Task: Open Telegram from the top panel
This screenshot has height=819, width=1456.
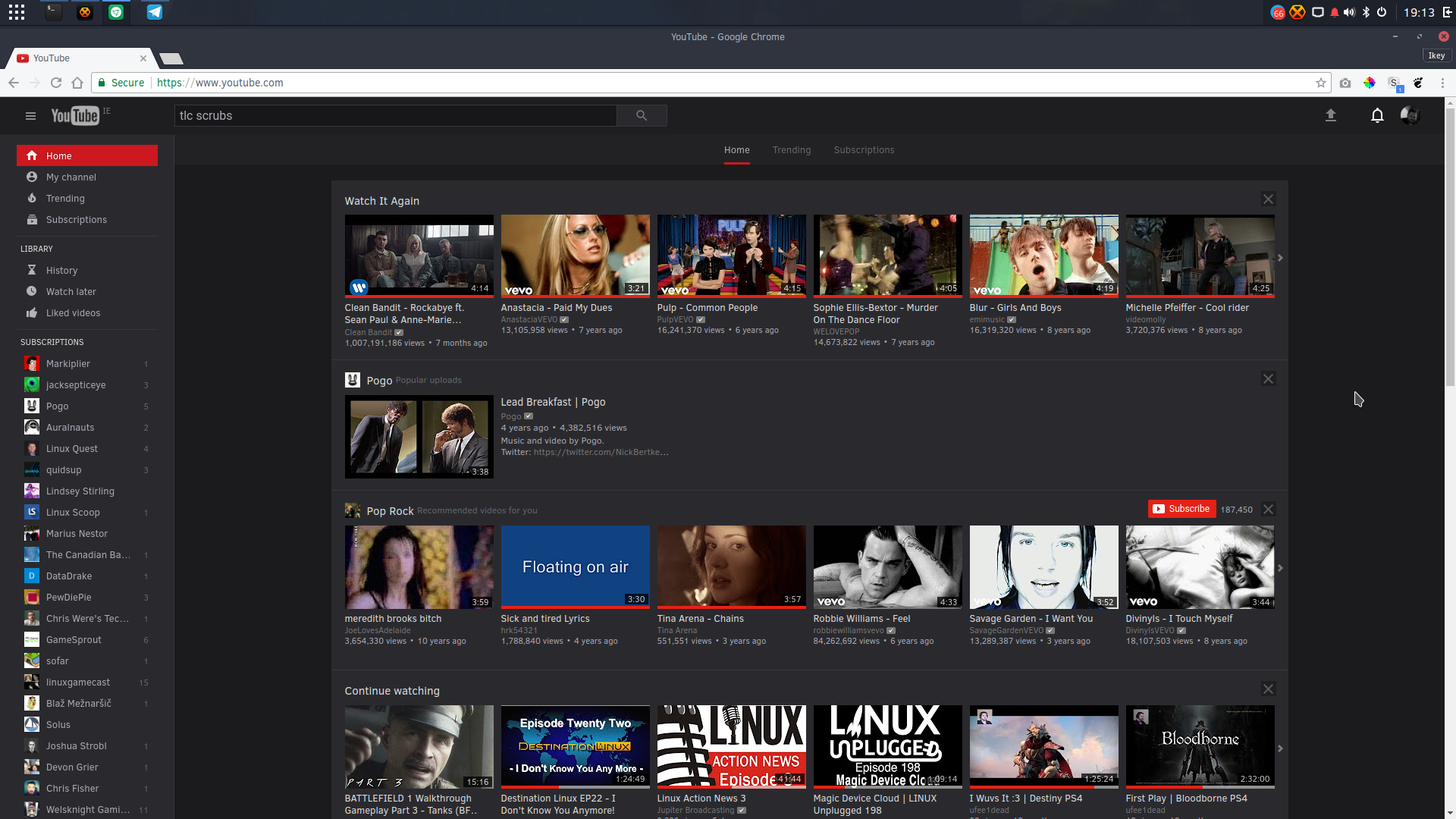Action: coord(155,12)
